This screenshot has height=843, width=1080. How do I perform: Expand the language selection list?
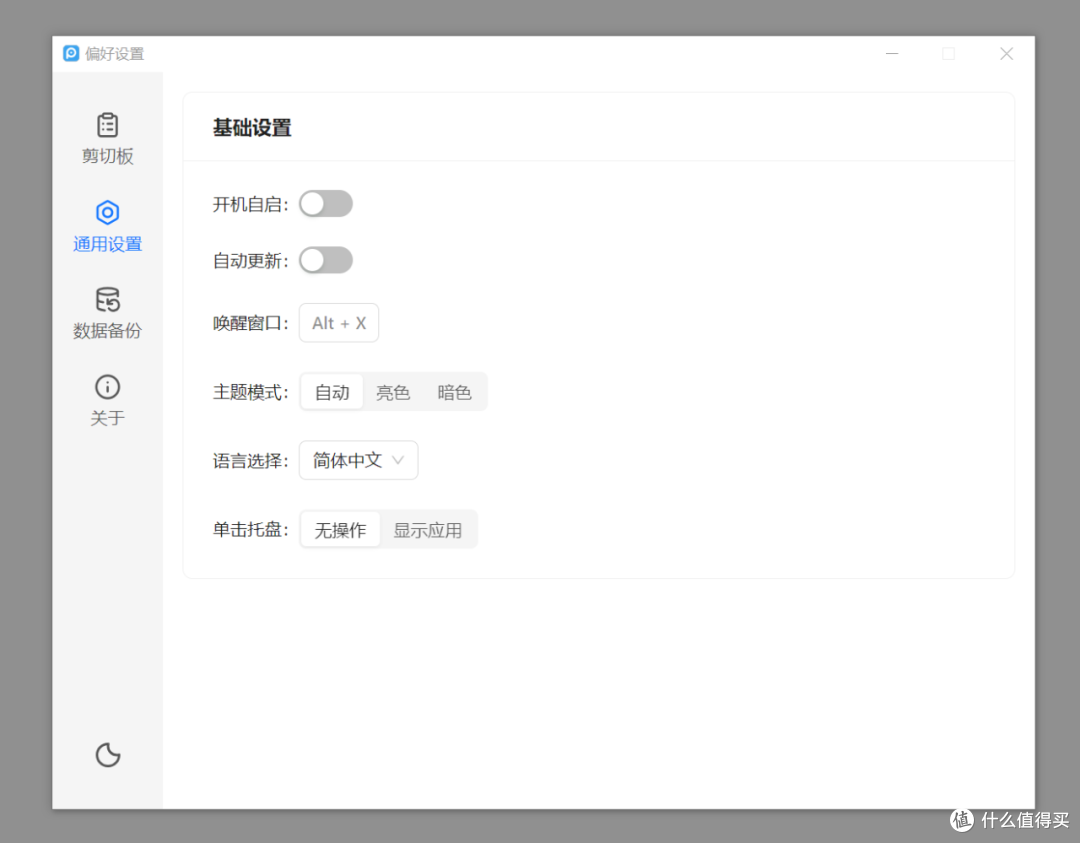pyautogui.click(x=358, y=460)
